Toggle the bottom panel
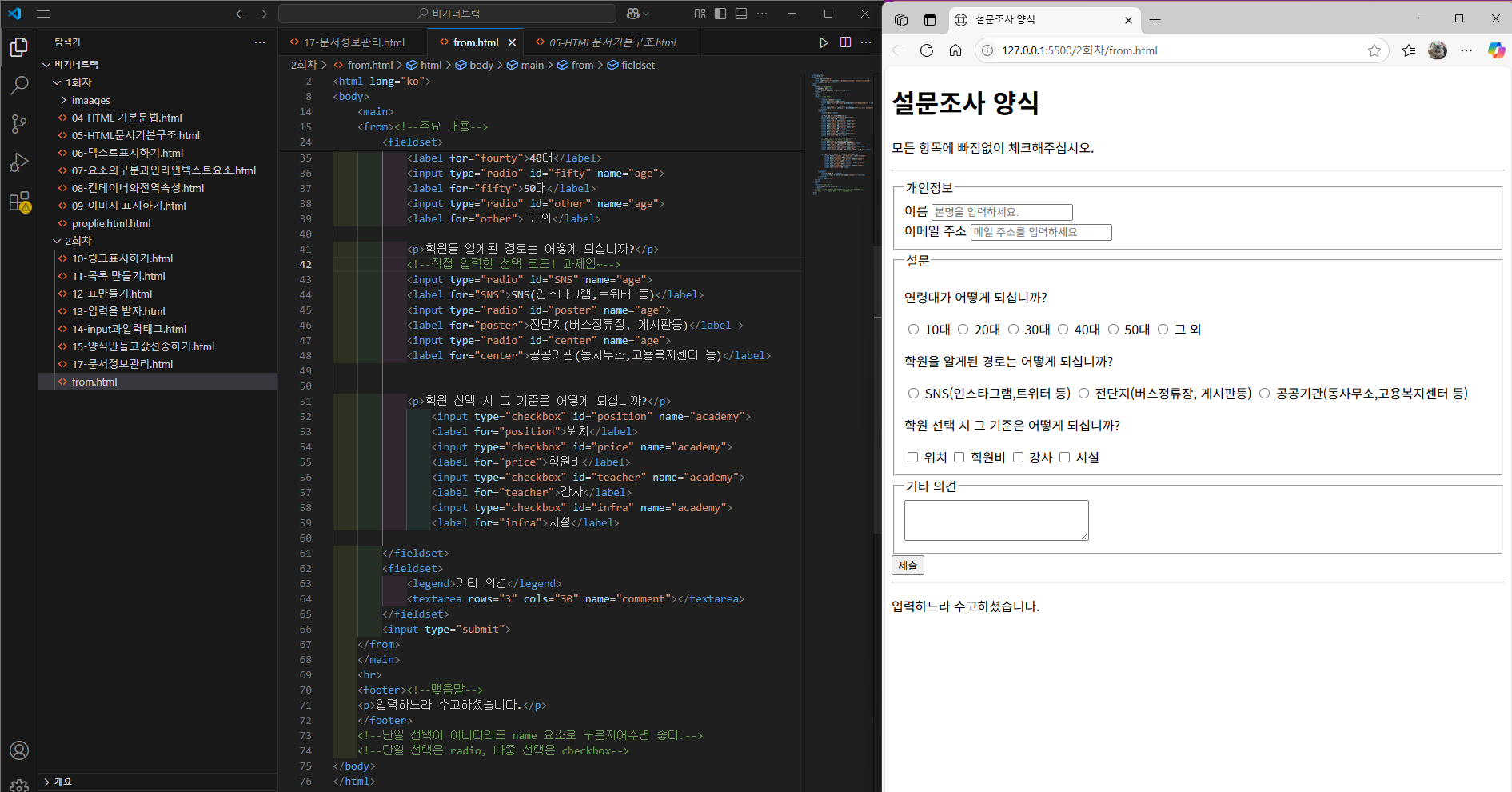Image resolution: width=1512 pixels, height=792 pixels. pyautogui.click(x=741, y=14)
